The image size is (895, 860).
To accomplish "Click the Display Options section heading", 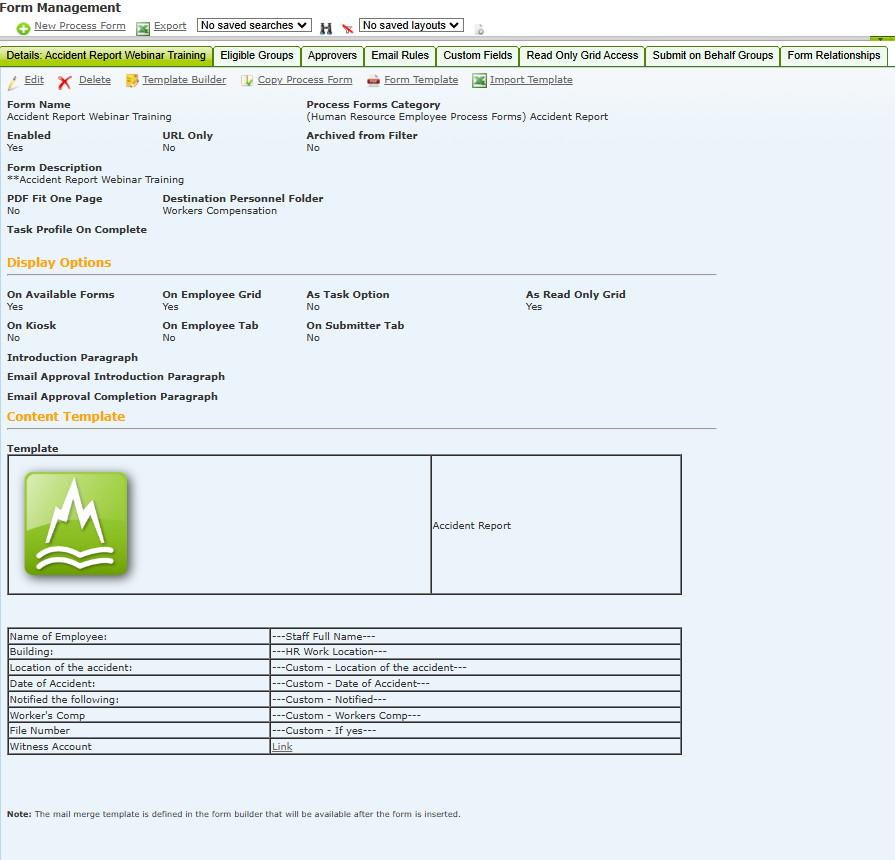I will coord(59,263).
